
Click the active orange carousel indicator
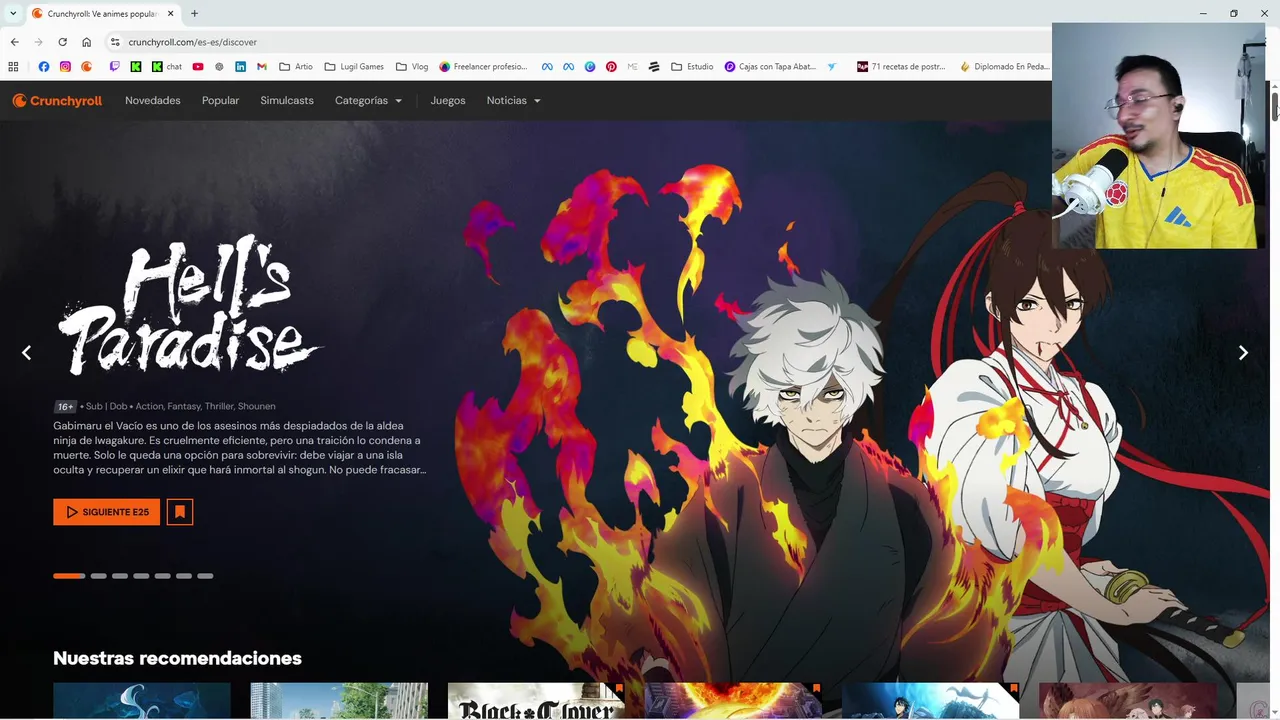pyautogui.click(x=69, y=576)
